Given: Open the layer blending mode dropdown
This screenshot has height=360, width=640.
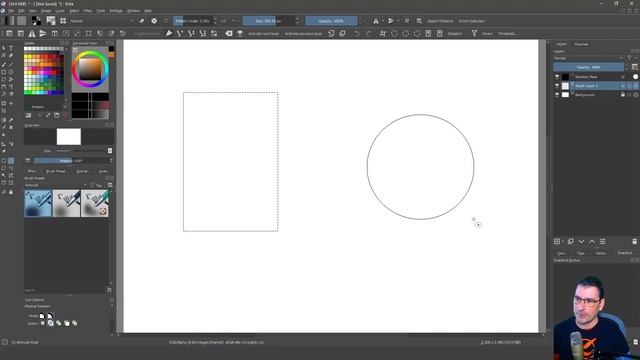Looking at the screenshot, I should [589, 58].
